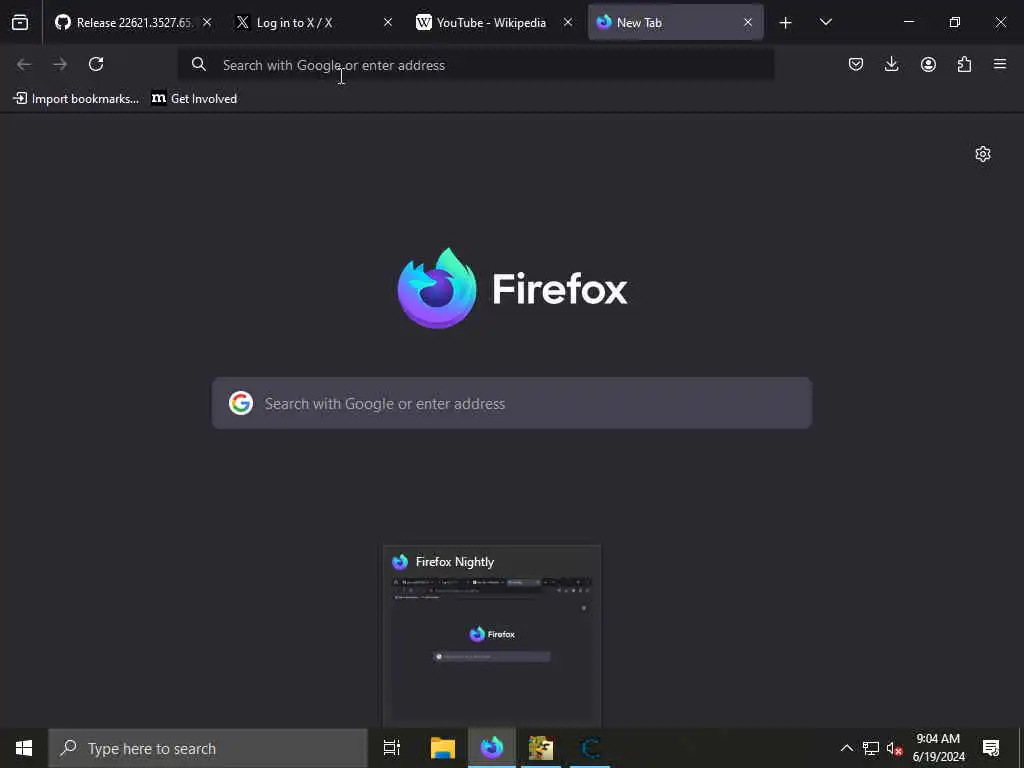Click the taskbar Type here to search box
The height and width of the screenshot is (768, 1024).
[208, 748]
